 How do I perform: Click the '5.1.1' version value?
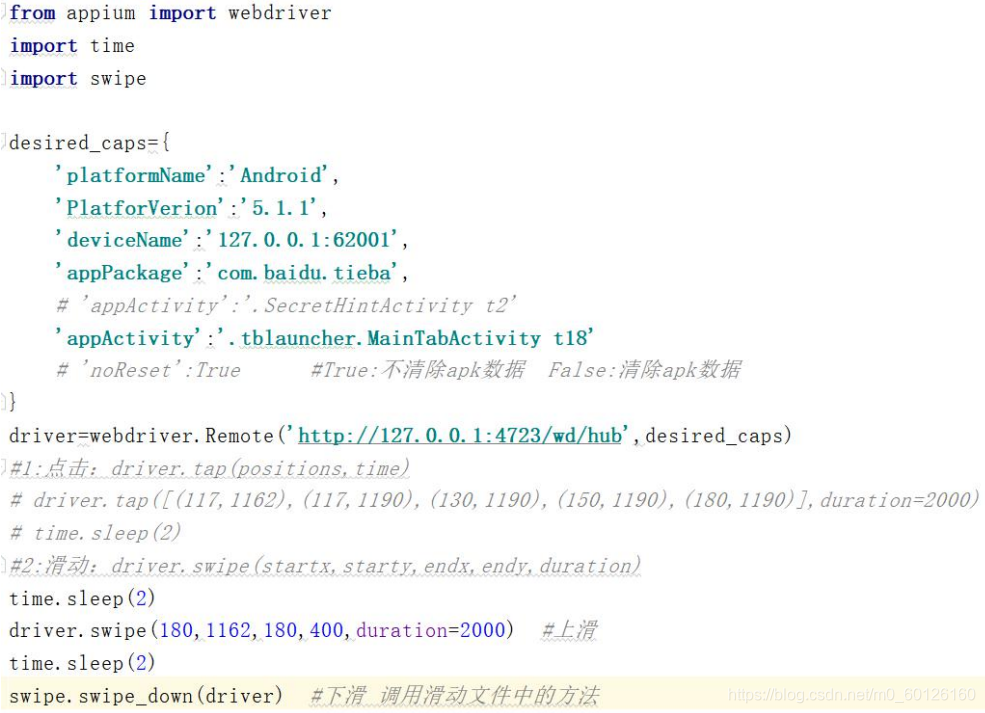click(x=278, y=207)
